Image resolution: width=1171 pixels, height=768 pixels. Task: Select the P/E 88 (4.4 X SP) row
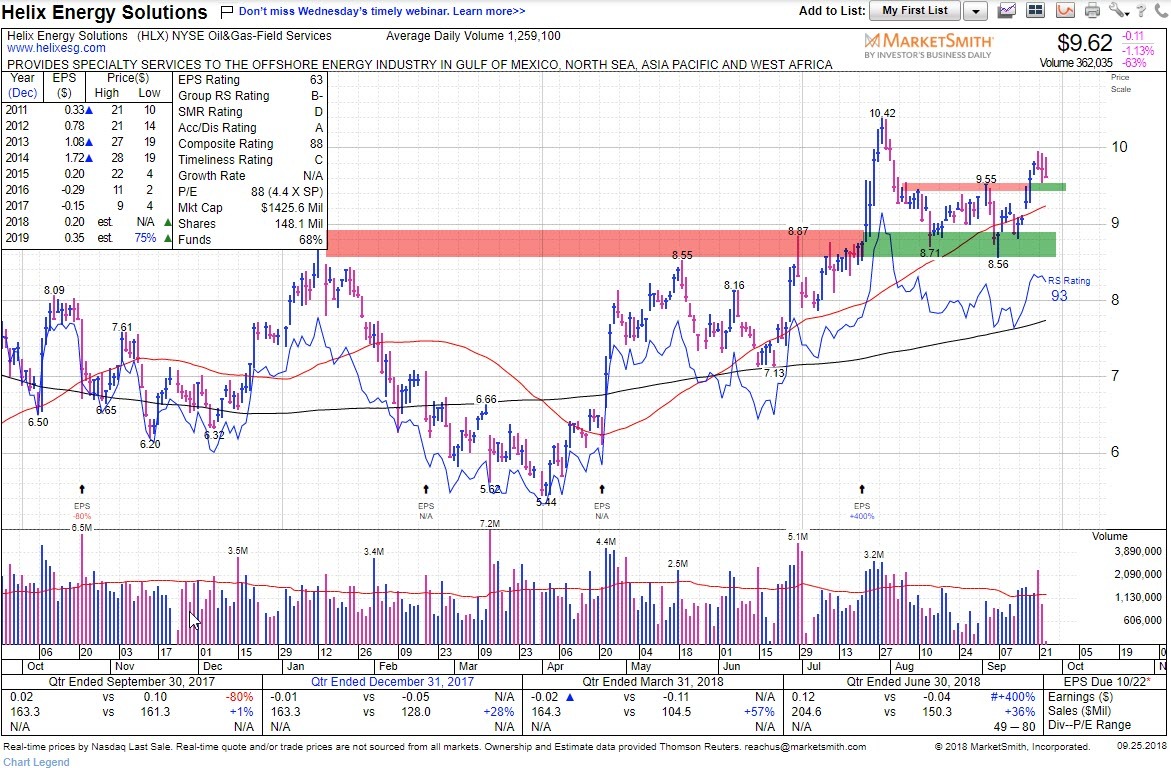click(x=250, y=192)
